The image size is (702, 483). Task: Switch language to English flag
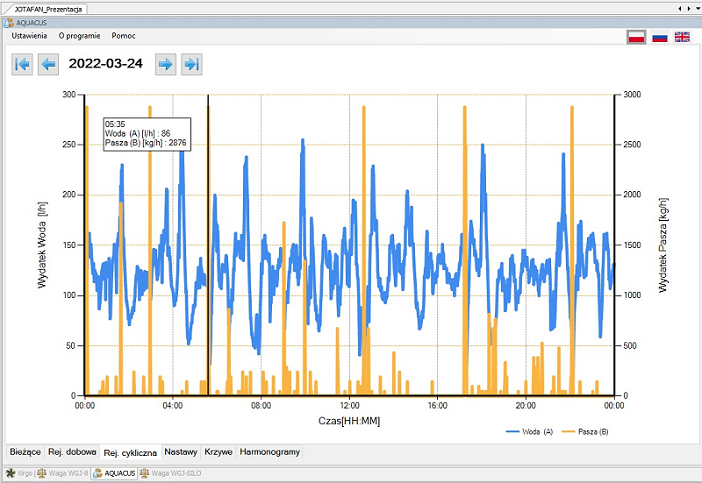pos(682,37)
